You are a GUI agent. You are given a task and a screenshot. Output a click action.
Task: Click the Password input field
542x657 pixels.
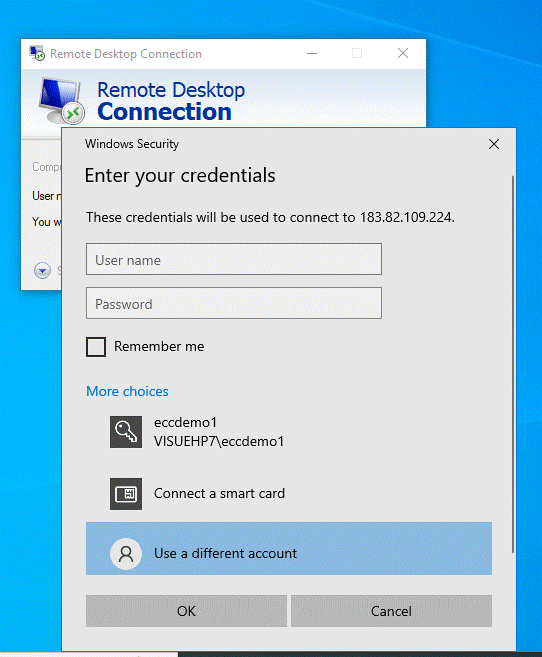pos(234,303)
